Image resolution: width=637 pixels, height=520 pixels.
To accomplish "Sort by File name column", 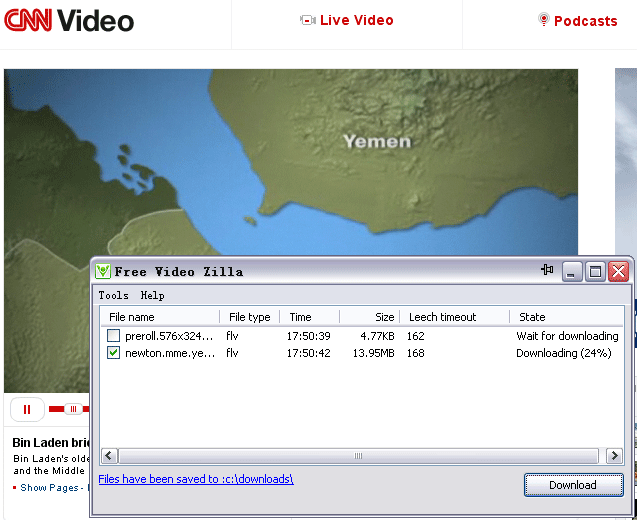I will [160, 317].
